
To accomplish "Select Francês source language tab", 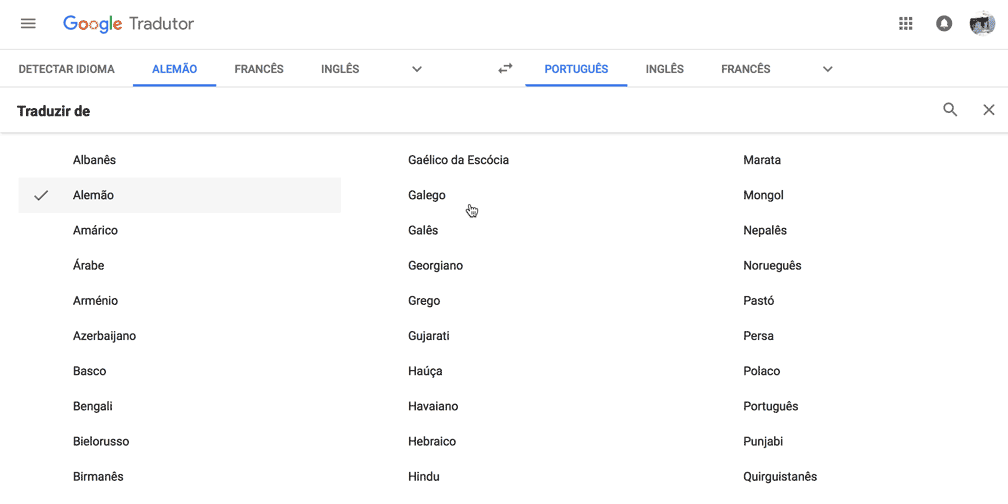I will click(x=258, y=69).
